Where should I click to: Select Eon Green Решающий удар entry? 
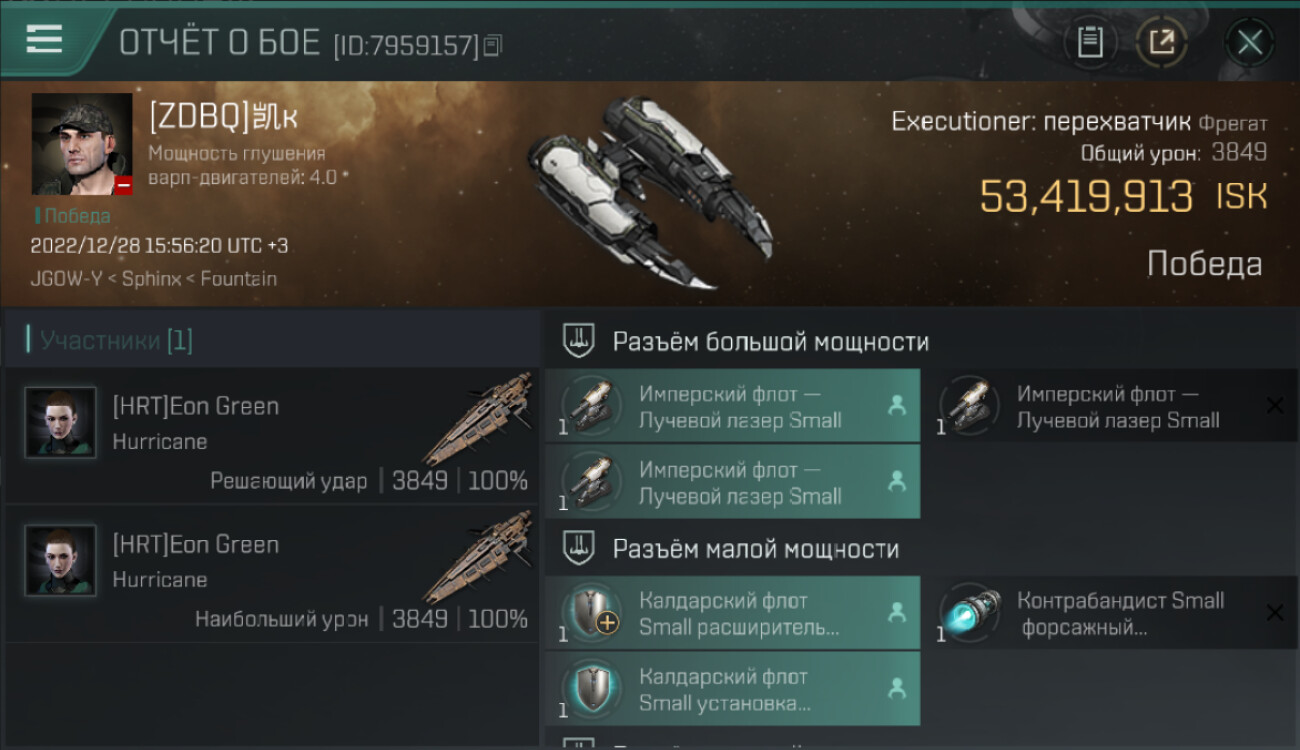[271, 435]
